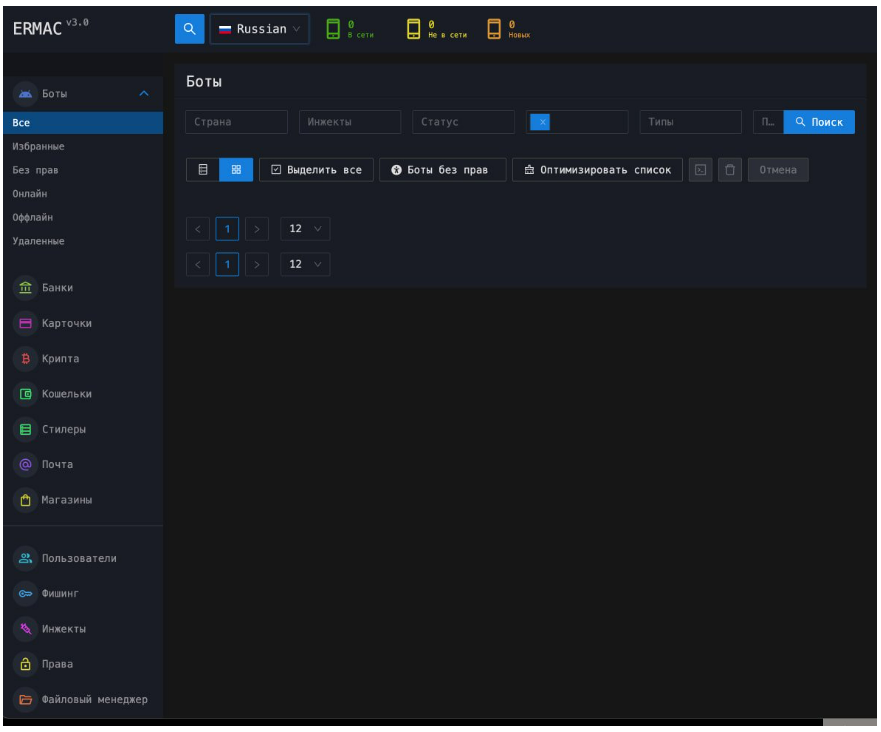Open the Статус filter dropdown
Screen dimensions: 881x732
pyautogui.click(x=464, y=122)
